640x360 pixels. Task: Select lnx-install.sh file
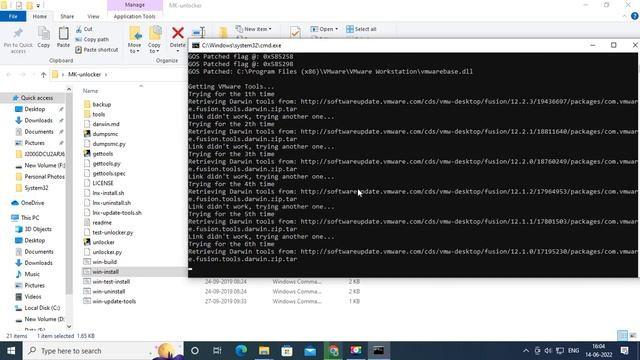[x=108, y=193]
